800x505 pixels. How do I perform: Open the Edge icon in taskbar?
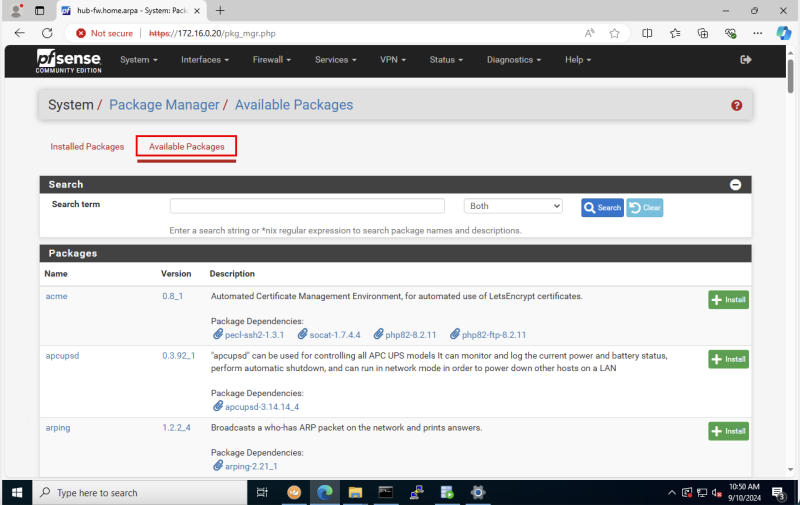coord(325,492)
